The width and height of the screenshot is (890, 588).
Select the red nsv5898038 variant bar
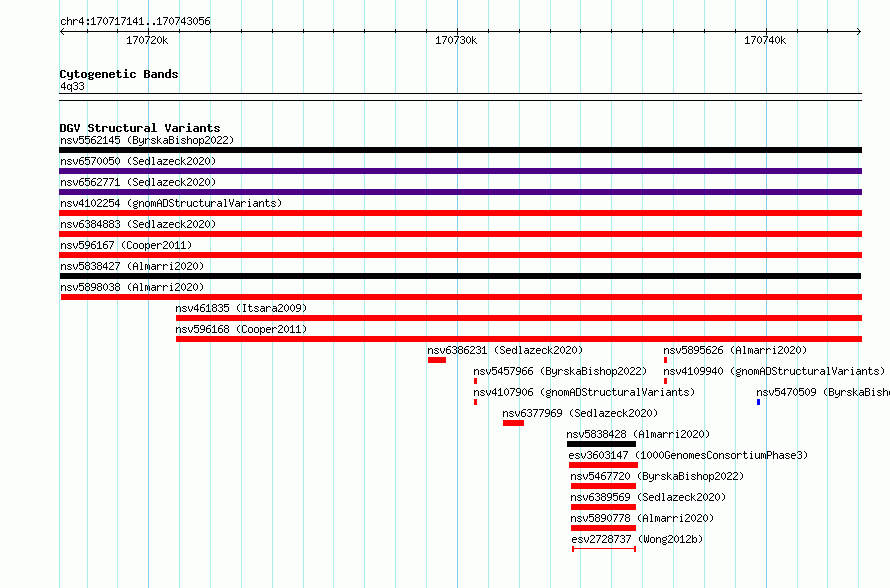click(x=461, y=297)
